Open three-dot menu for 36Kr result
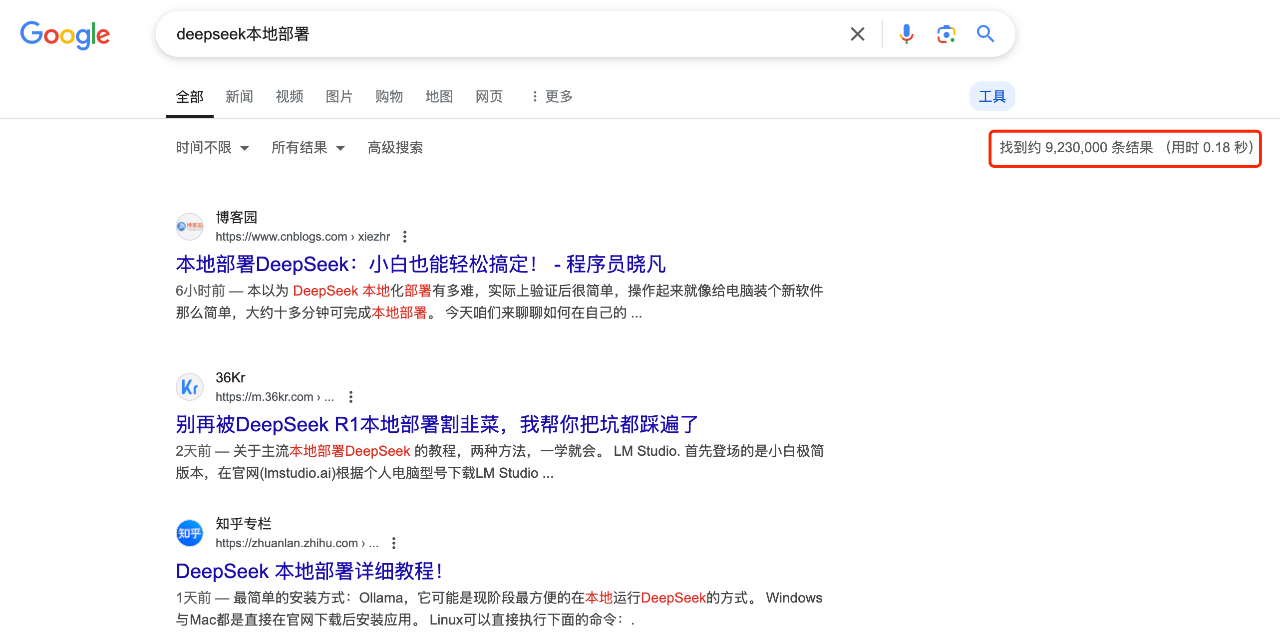Viewport: 1280px width, 638px height. [351, 397]
